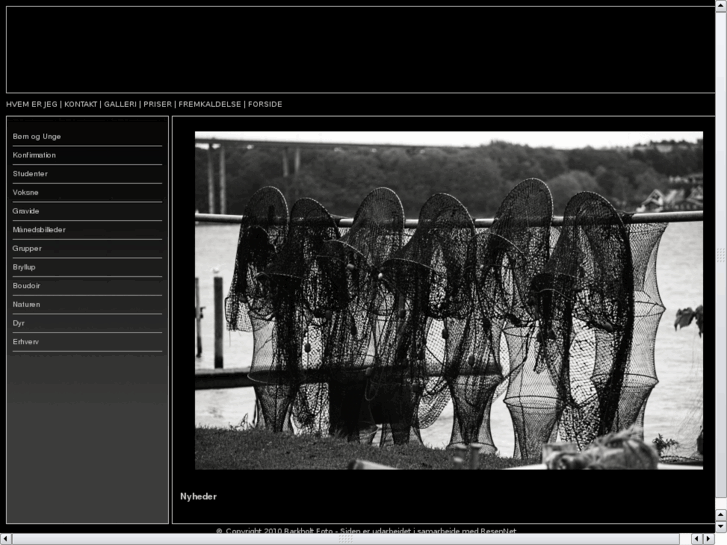
Task: View the Bryllup gallery
Action: (24, 267)
